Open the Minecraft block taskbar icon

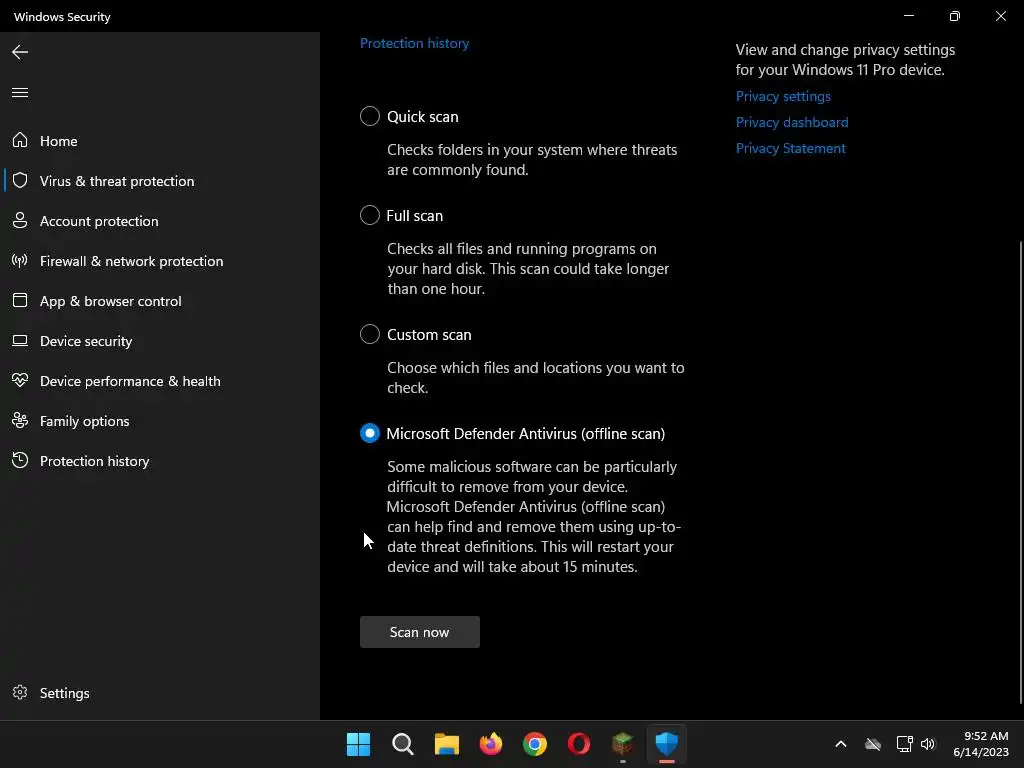pyautogui.click(x=622, y=744)
